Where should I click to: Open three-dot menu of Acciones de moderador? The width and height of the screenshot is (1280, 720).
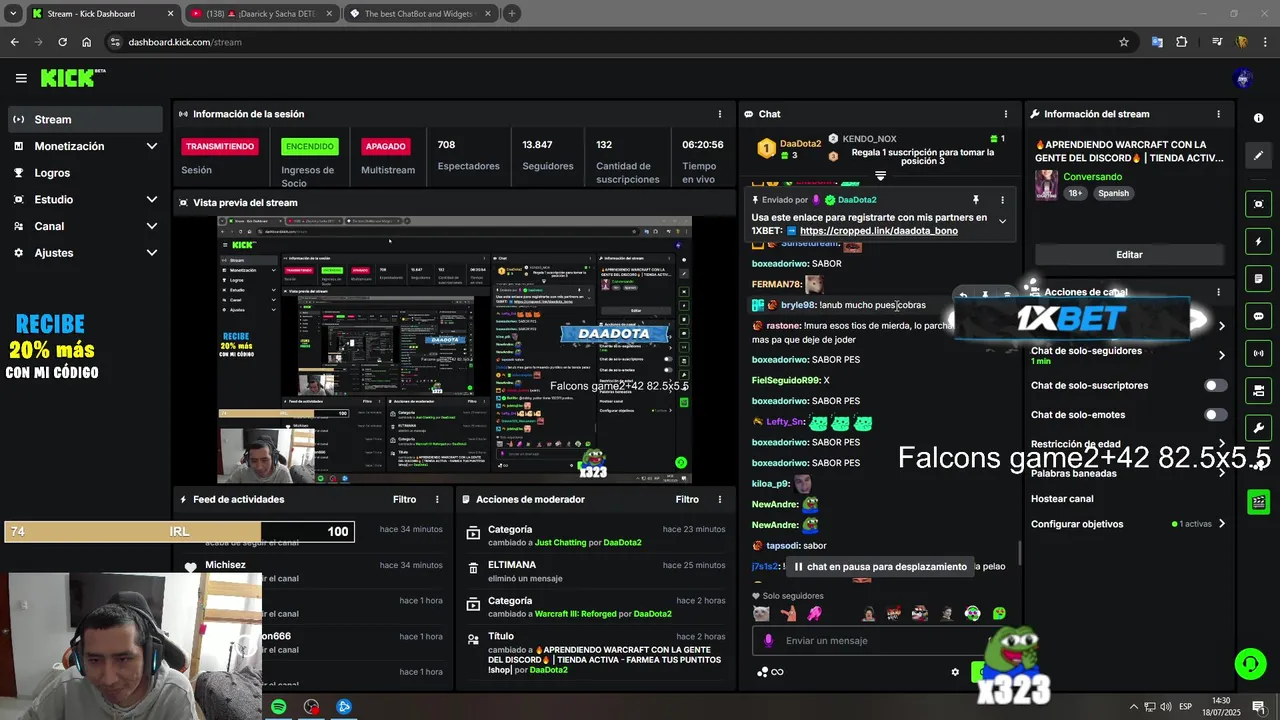pyautogui.click(x=720, y=499)
